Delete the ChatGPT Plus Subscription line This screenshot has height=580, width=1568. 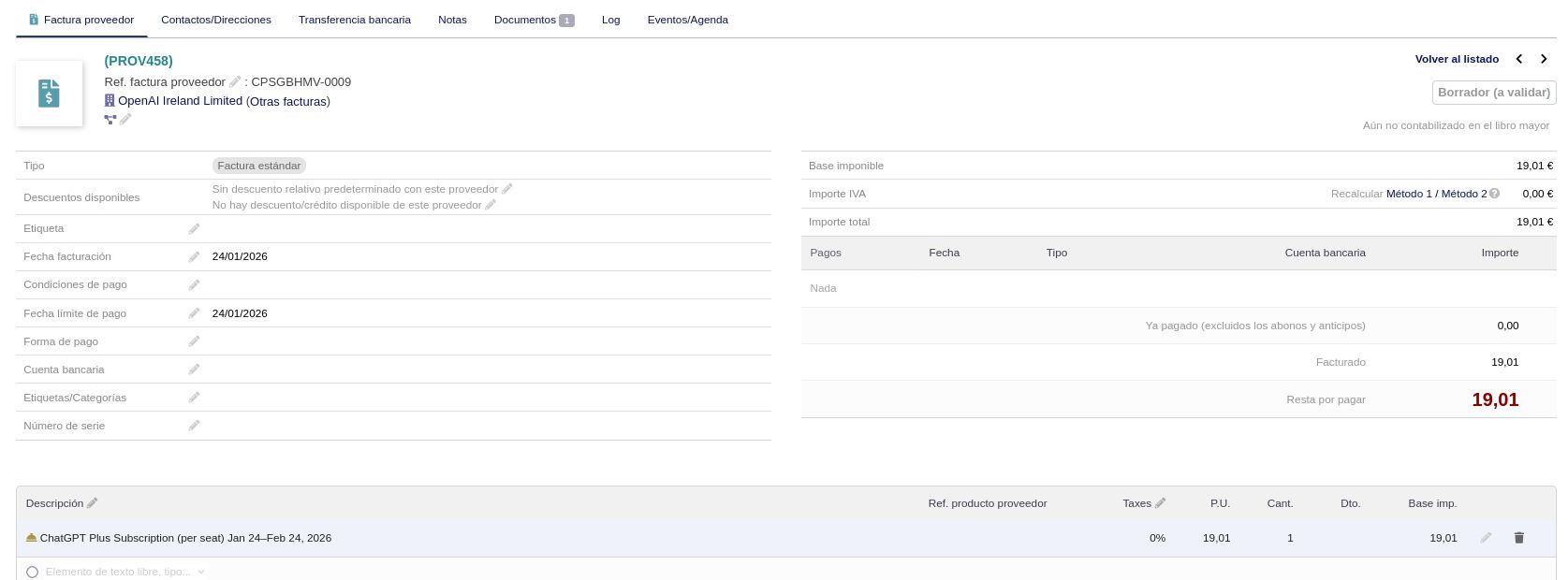(x=1518, y=538)
